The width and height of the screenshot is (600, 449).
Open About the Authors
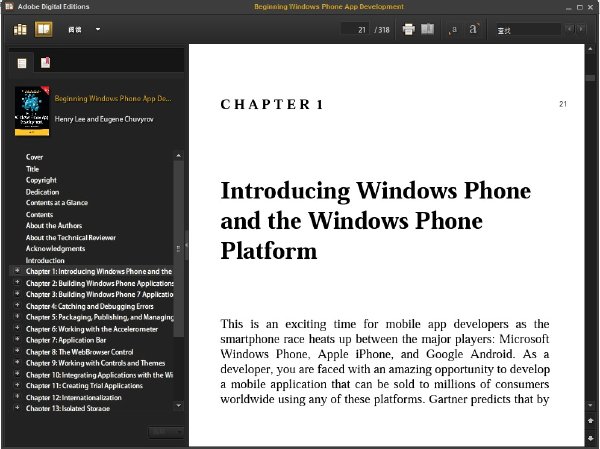(54, 226)
